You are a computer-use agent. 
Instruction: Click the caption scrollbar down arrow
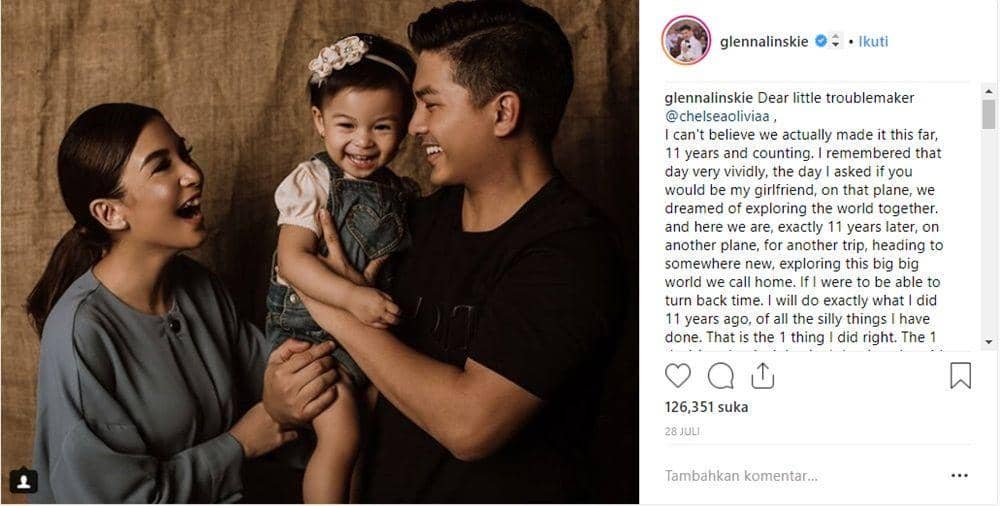989,343
